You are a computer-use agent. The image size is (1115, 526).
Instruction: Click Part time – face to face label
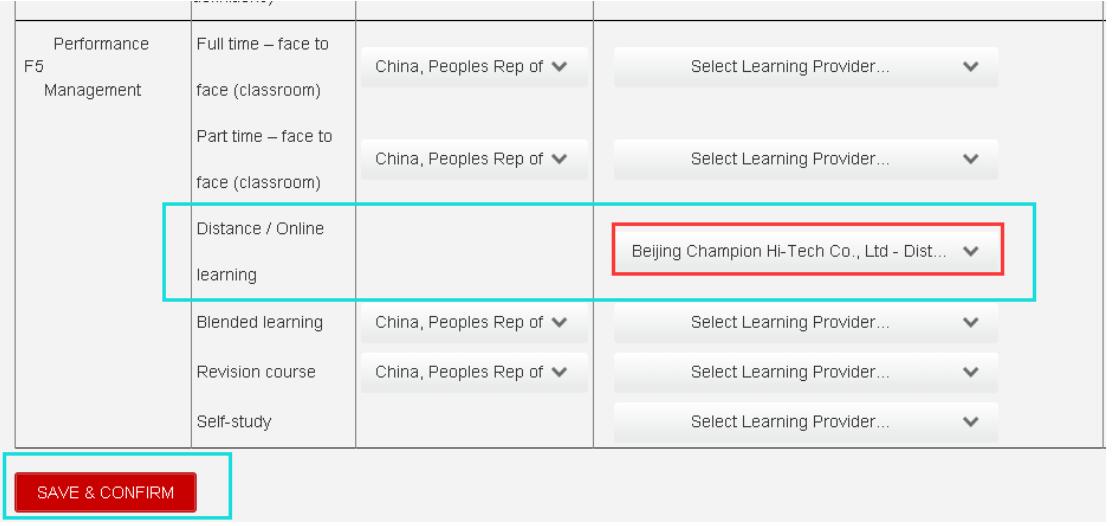tap(258, 158)
